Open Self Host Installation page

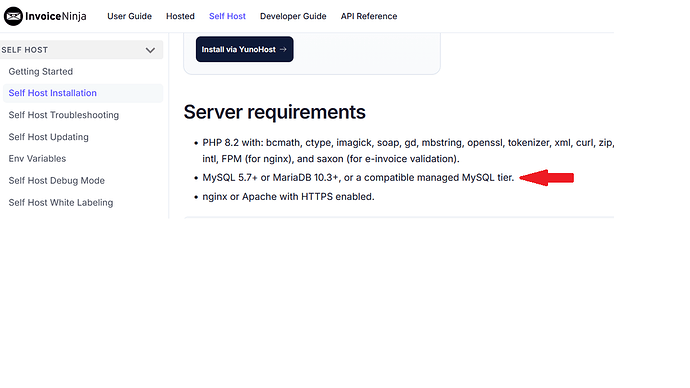pyautogui.click(x=83, y=93)
